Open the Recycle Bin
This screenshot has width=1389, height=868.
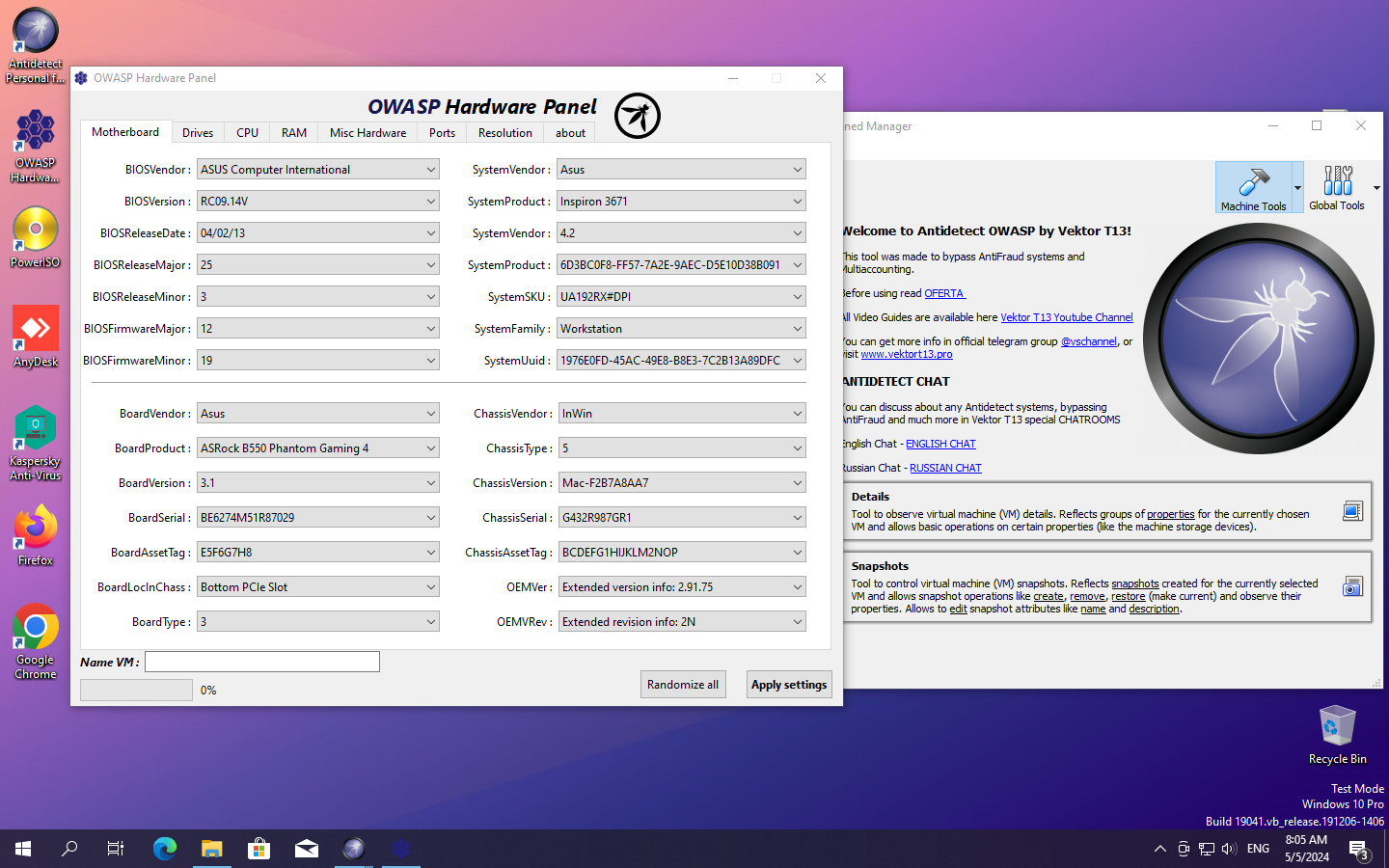coord(1337,735)
